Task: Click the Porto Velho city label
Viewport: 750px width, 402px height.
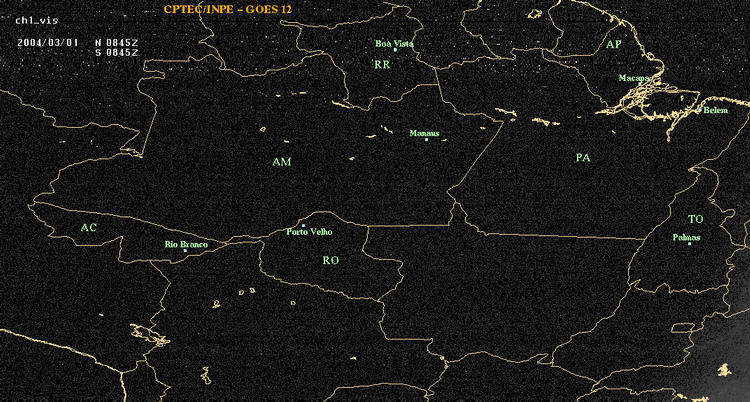Action: pos(309,232)
